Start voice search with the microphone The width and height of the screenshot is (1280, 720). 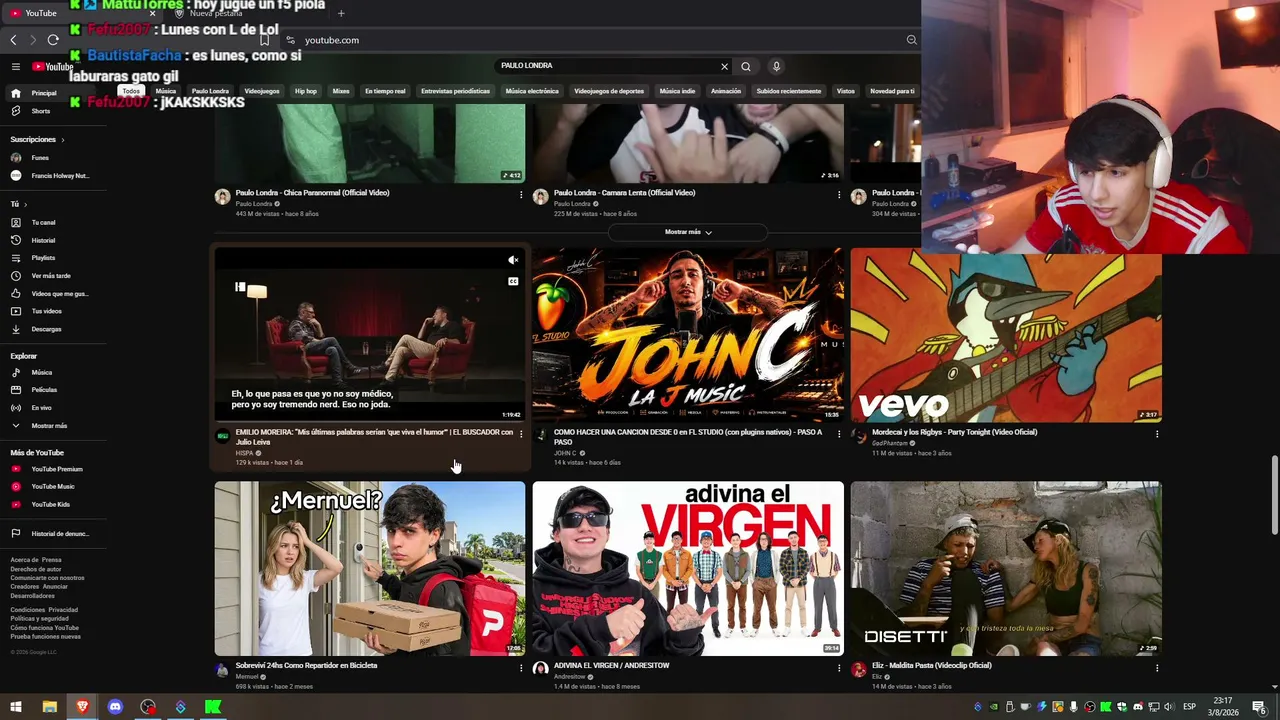[x=776, y=66]
